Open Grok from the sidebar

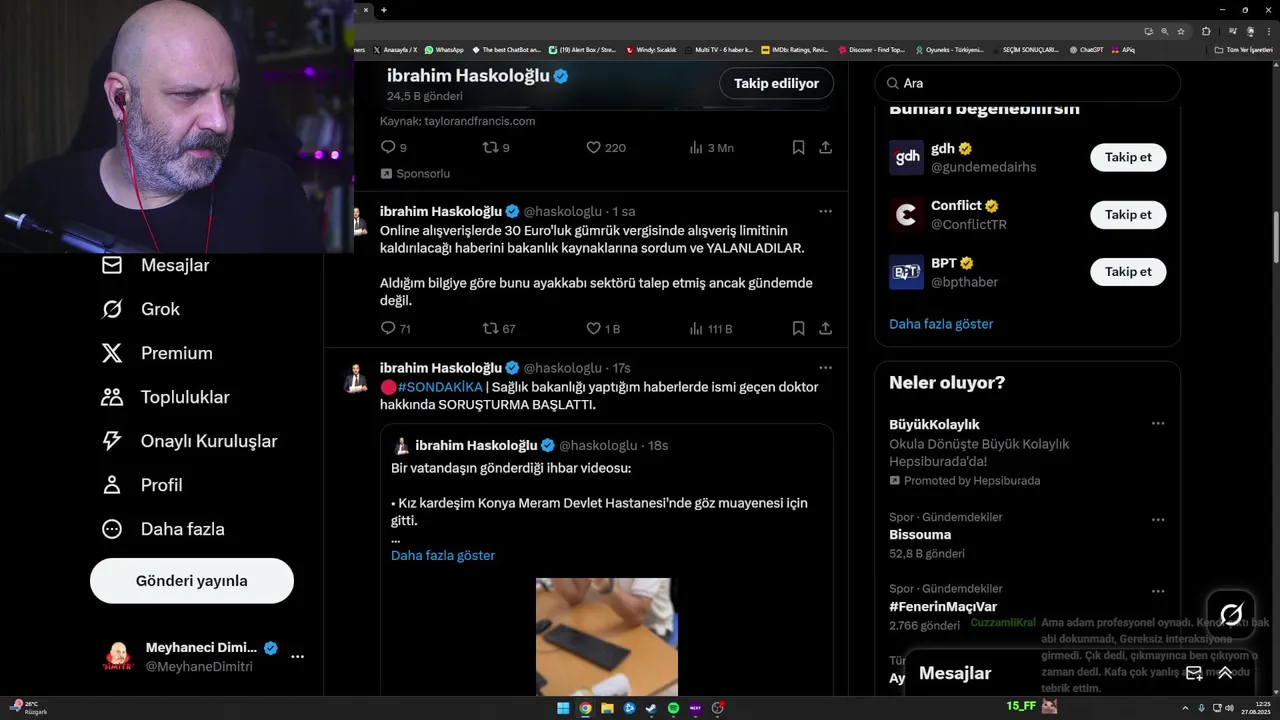pyautogui.click(x=140, y=309)
